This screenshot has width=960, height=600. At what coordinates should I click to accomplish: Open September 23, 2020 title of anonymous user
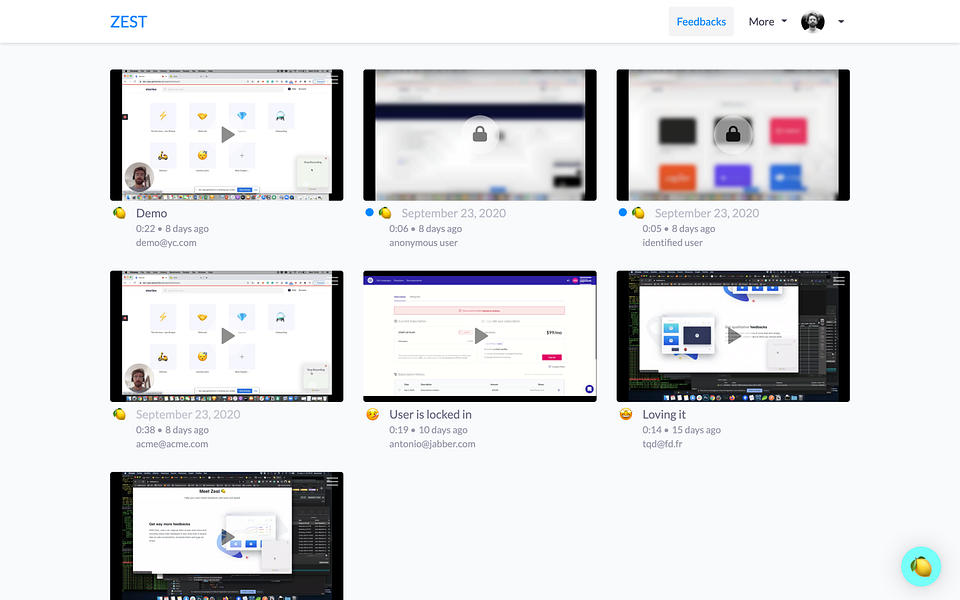point(454,213)
